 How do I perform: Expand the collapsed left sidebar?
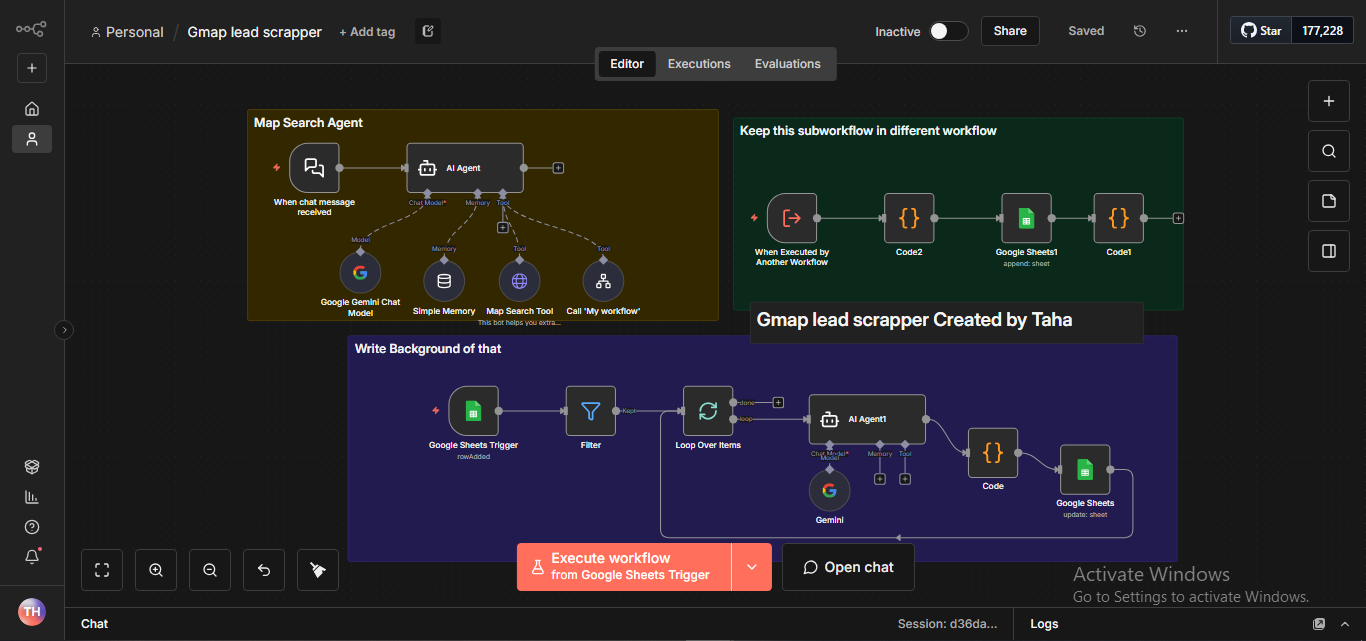click(64, 329)
